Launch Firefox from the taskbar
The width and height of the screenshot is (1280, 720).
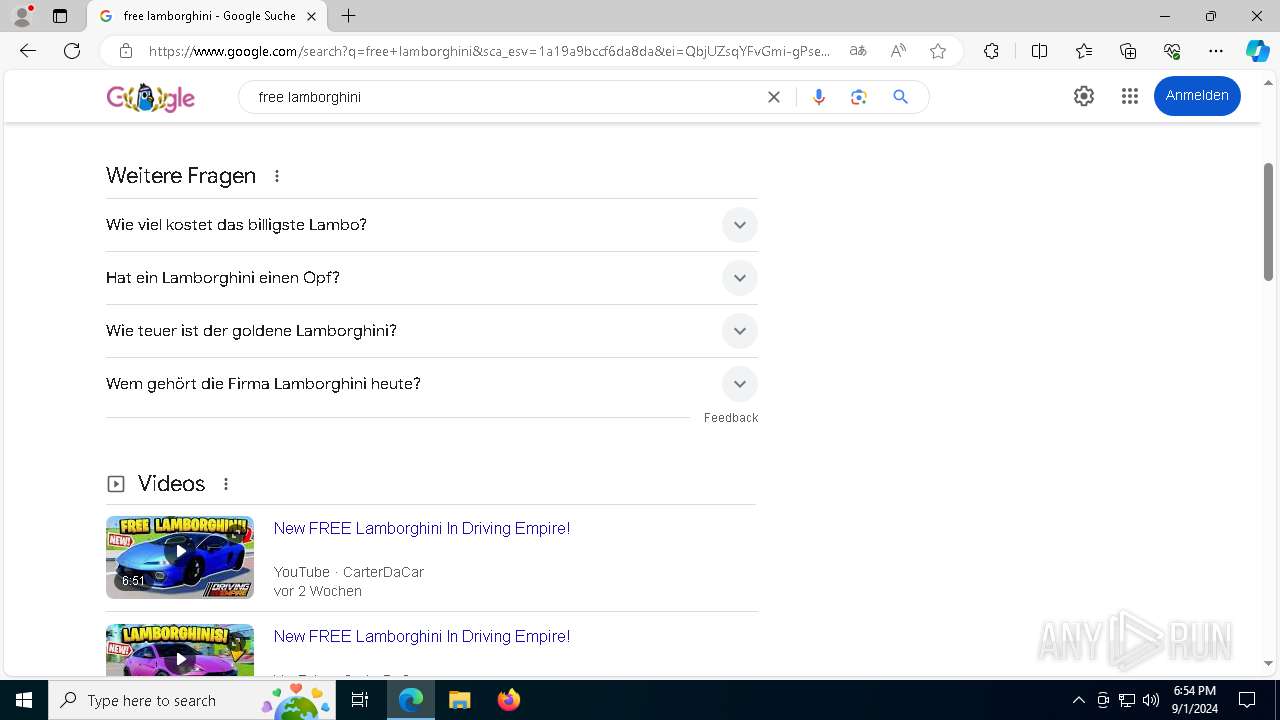509,700
